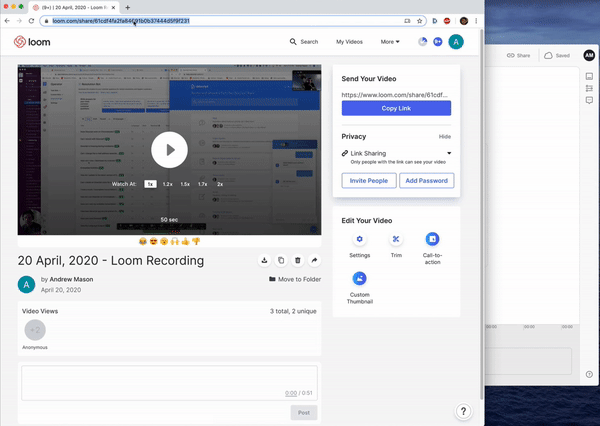The image size is (600, 426).
Task: Delete the video with the trash icon
Action: pos(298,260)
